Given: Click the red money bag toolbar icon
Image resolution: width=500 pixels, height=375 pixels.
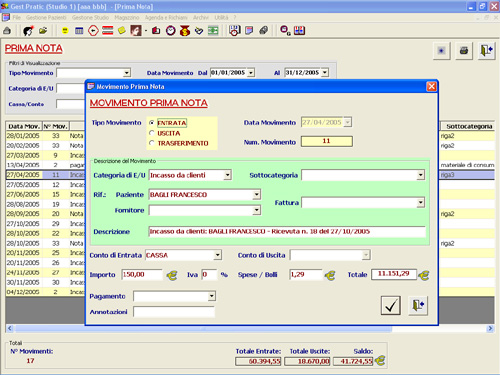Looking at the screenshot, I should coord(185,31).
